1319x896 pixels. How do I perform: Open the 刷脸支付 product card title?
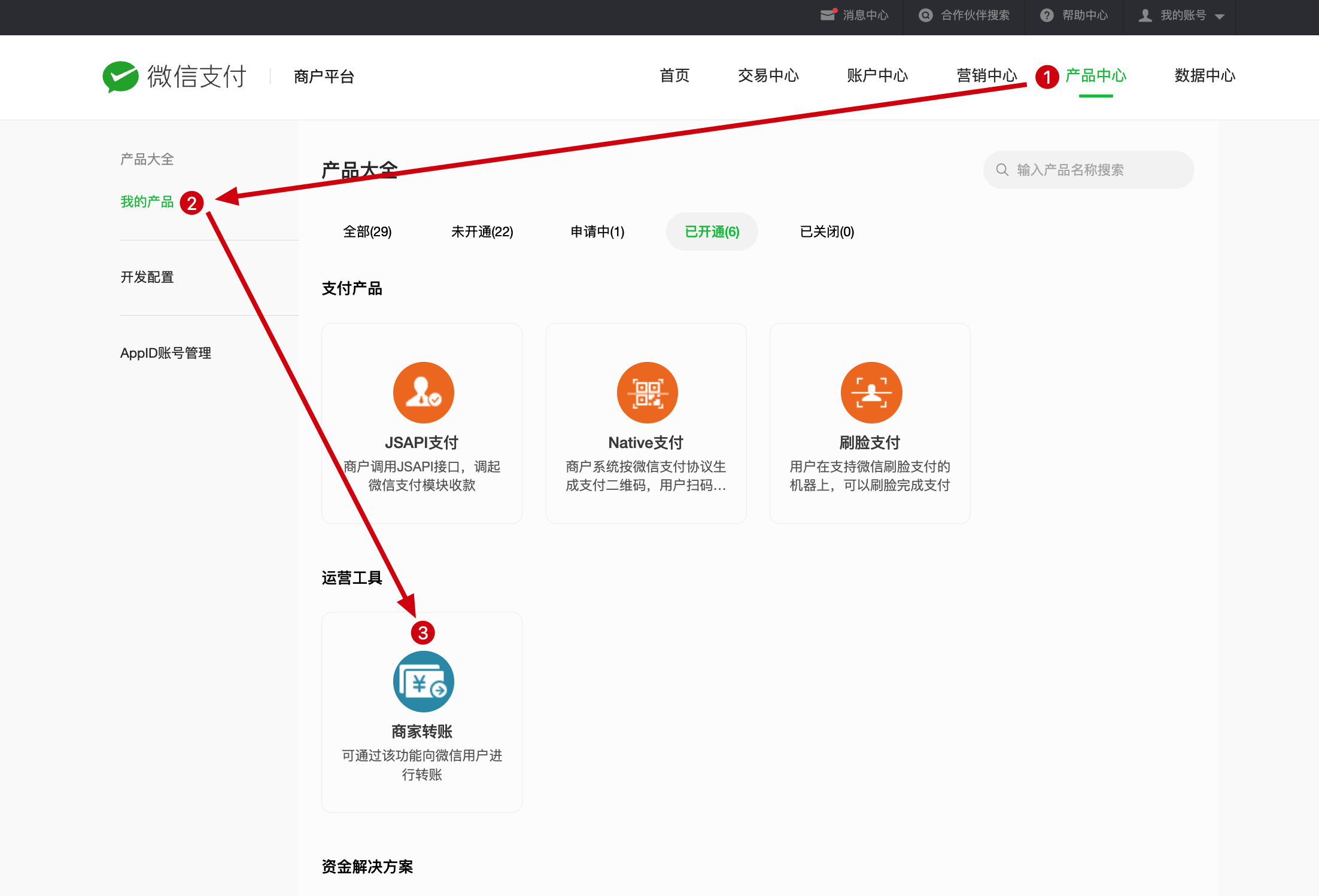(x=870, y=443)
